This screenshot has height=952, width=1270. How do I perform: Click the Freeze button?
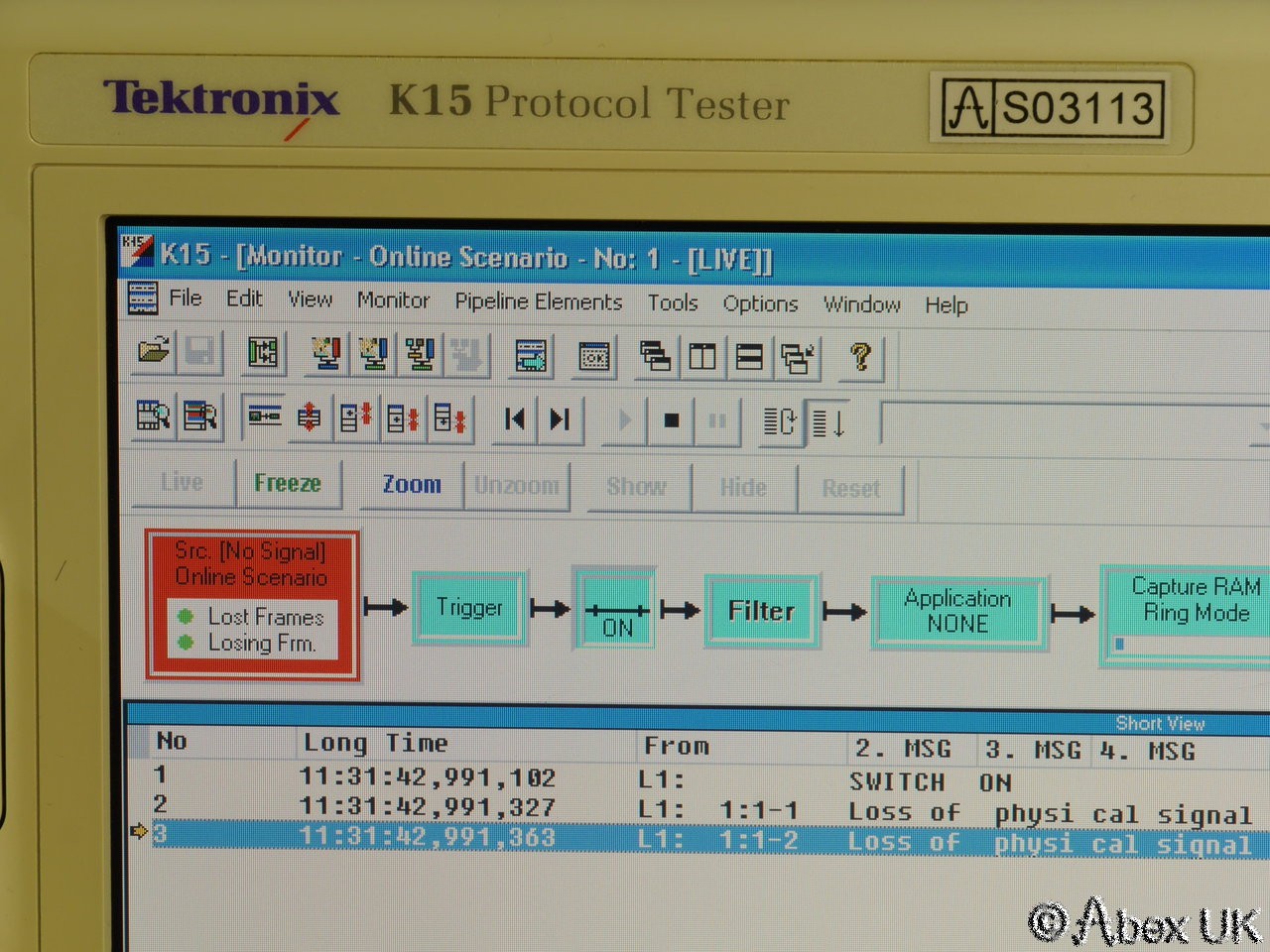point(288,483)
